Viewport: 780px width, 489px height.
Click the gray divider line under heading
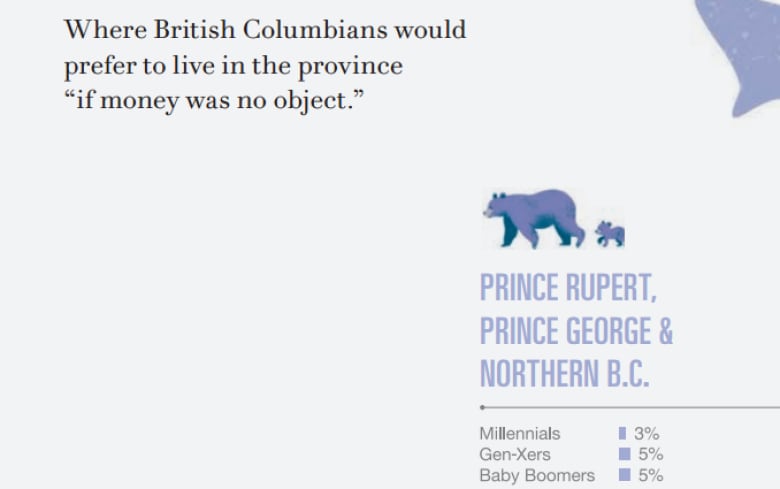(631, 407)
